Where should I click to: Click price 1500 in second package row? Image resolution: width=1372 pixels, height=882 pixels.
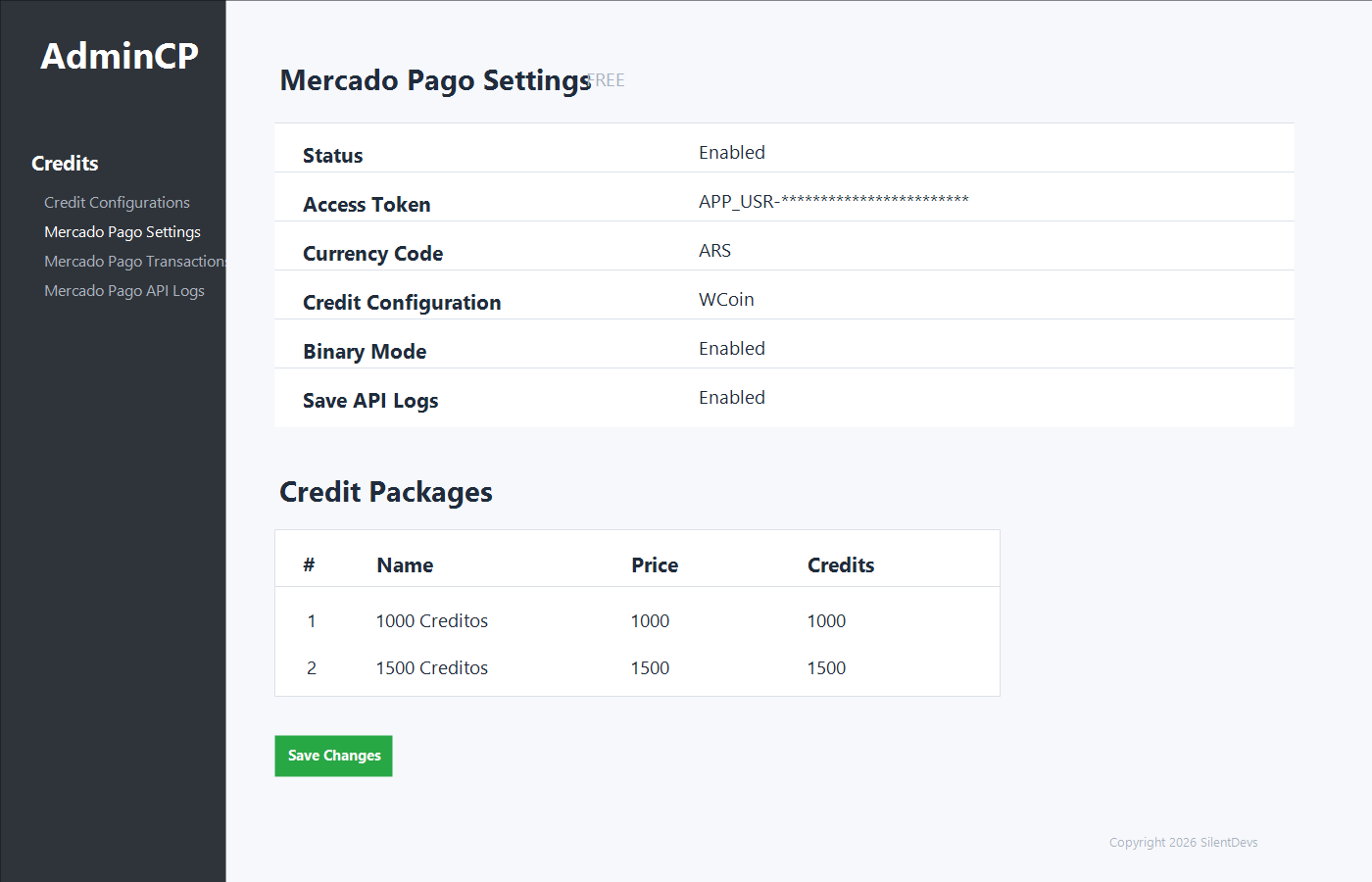(x=650, y=668)
